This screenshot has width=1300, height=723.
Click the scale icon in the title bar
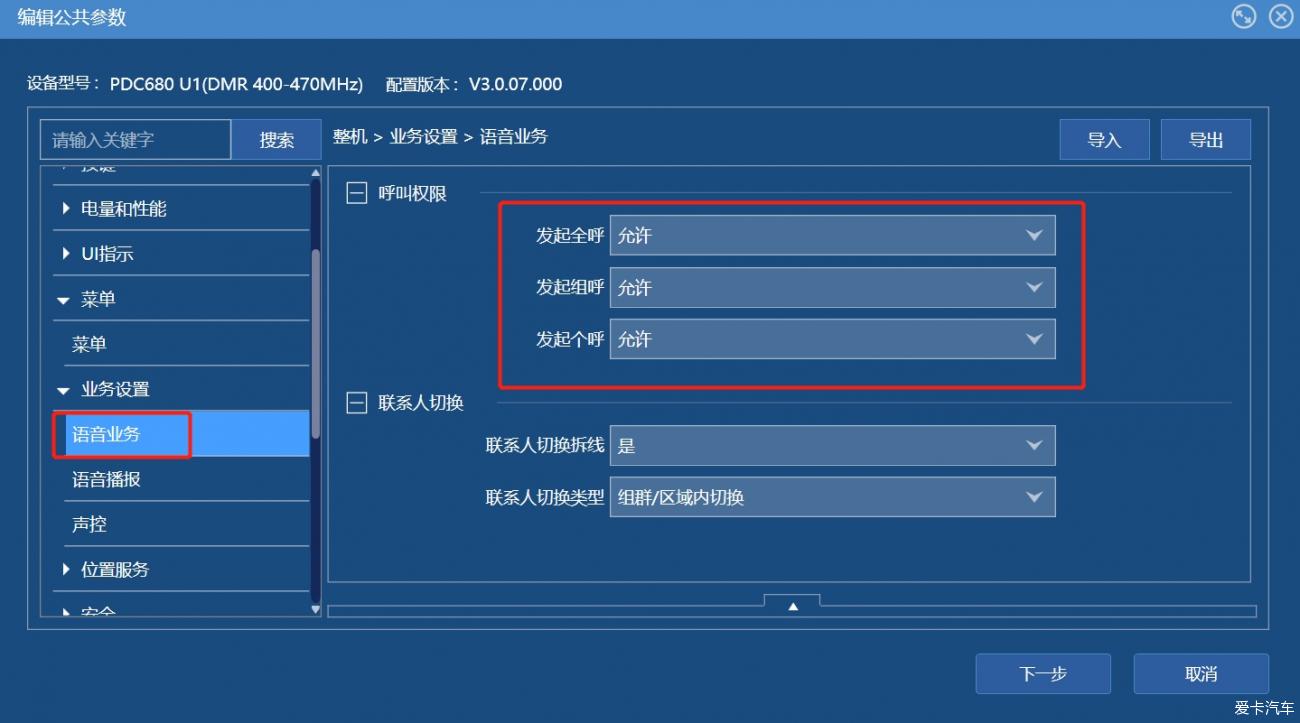tap(1242, 16)
